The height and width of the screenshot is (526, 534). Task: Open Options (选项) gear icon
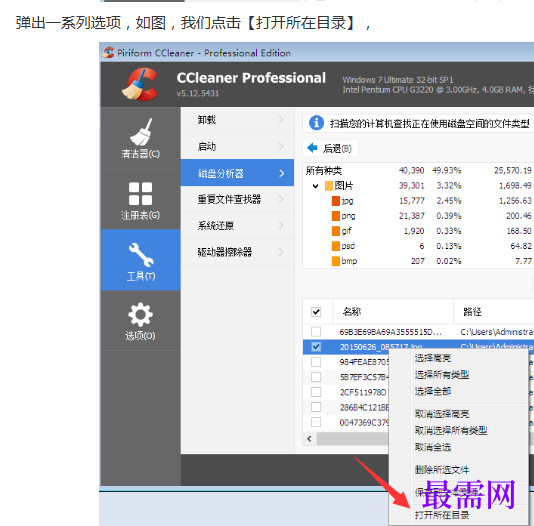(x=140, y=314)
